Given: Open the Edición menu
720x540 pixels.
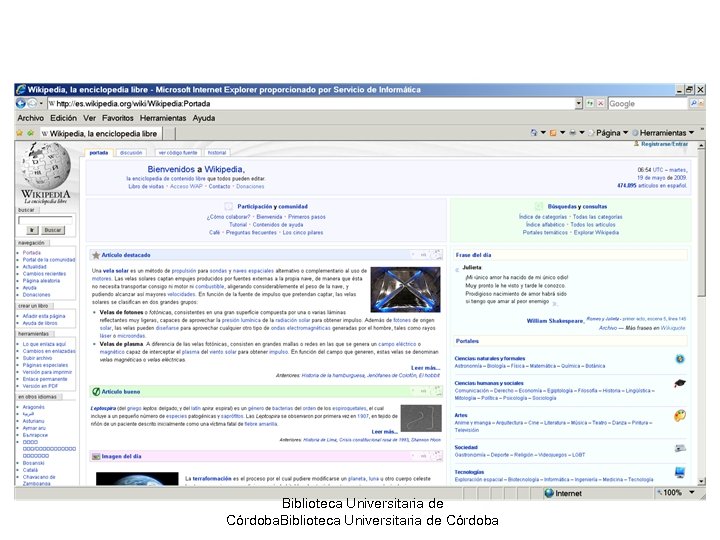Looking at the screenshot, I should (63, 118).
